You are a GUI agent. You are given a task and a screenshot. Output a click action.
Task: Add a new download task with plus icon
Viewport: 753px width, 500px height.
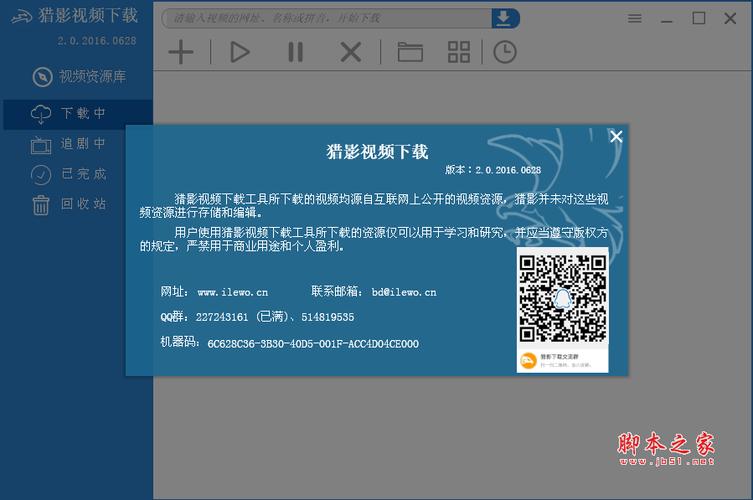coord(181,52)
